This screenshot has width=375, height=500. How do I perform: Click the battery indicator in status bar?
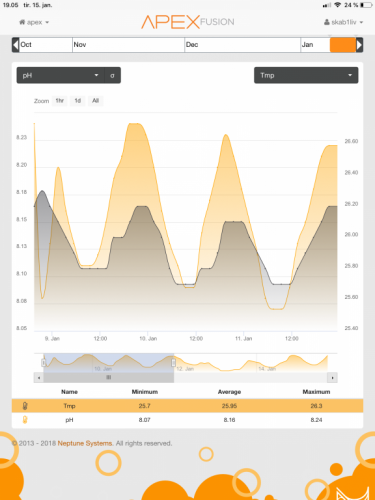366,5
